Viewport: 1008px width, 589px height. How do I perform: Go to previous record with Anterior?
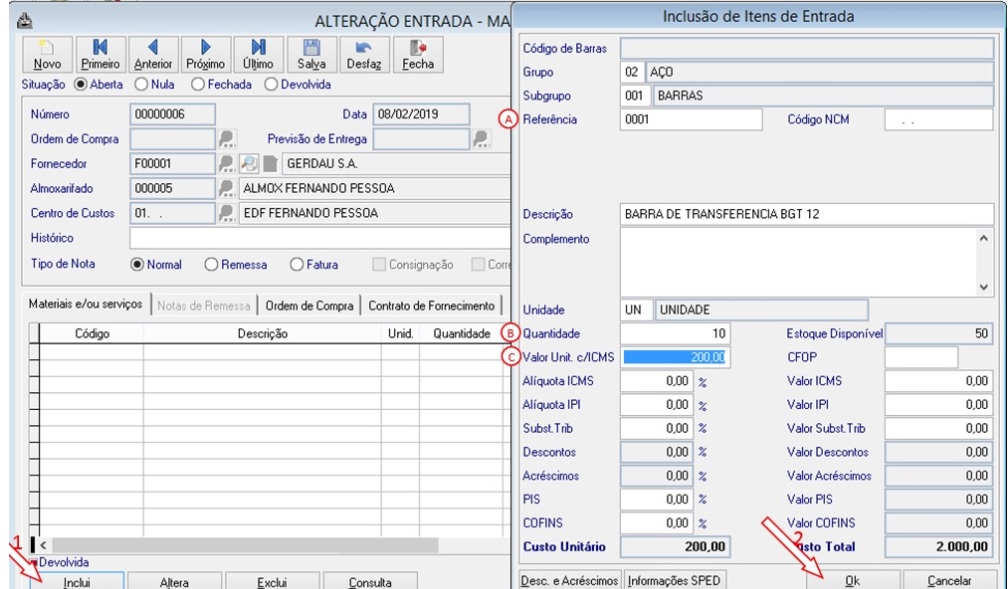(153, 55)
